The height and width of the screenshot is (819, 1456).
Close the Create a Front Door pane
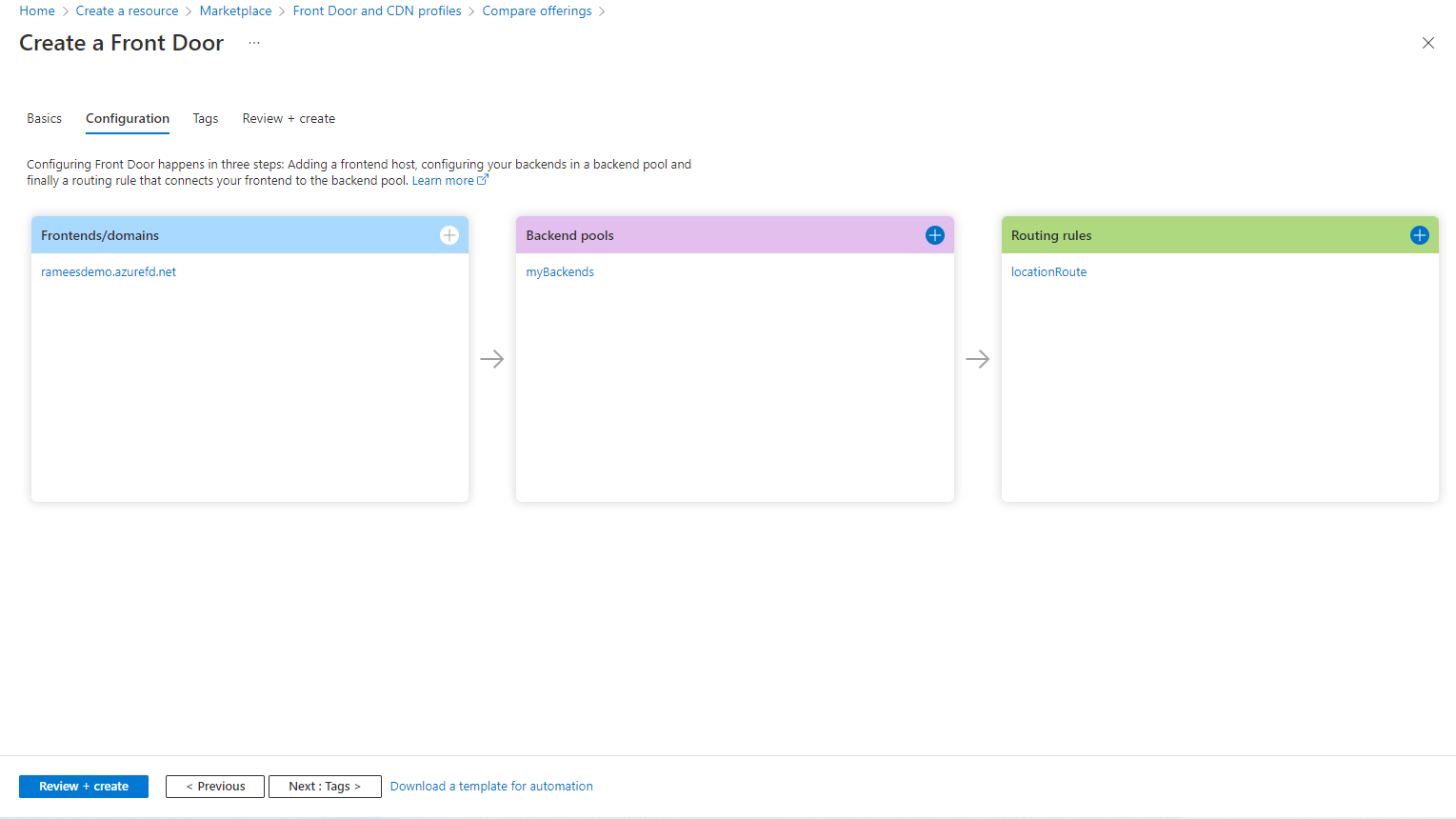[x=1428, y=43]
